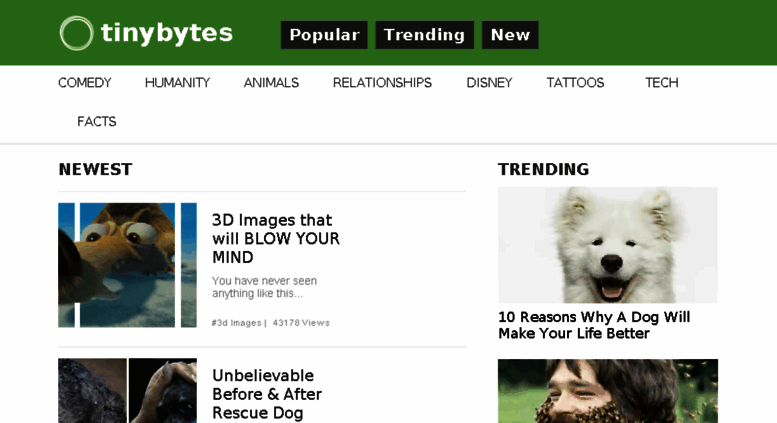Click '43178 Views' text

[301, 323]
